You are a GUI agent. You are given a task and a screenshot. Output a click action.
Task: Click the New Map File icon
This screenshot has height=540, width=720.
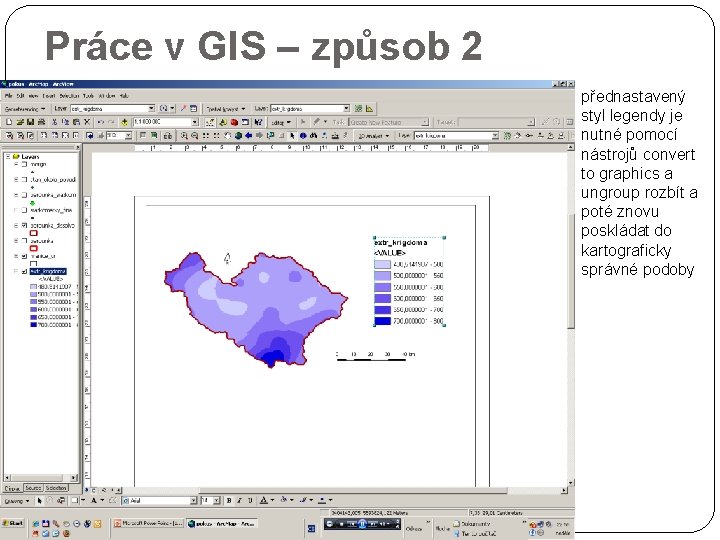9,122
